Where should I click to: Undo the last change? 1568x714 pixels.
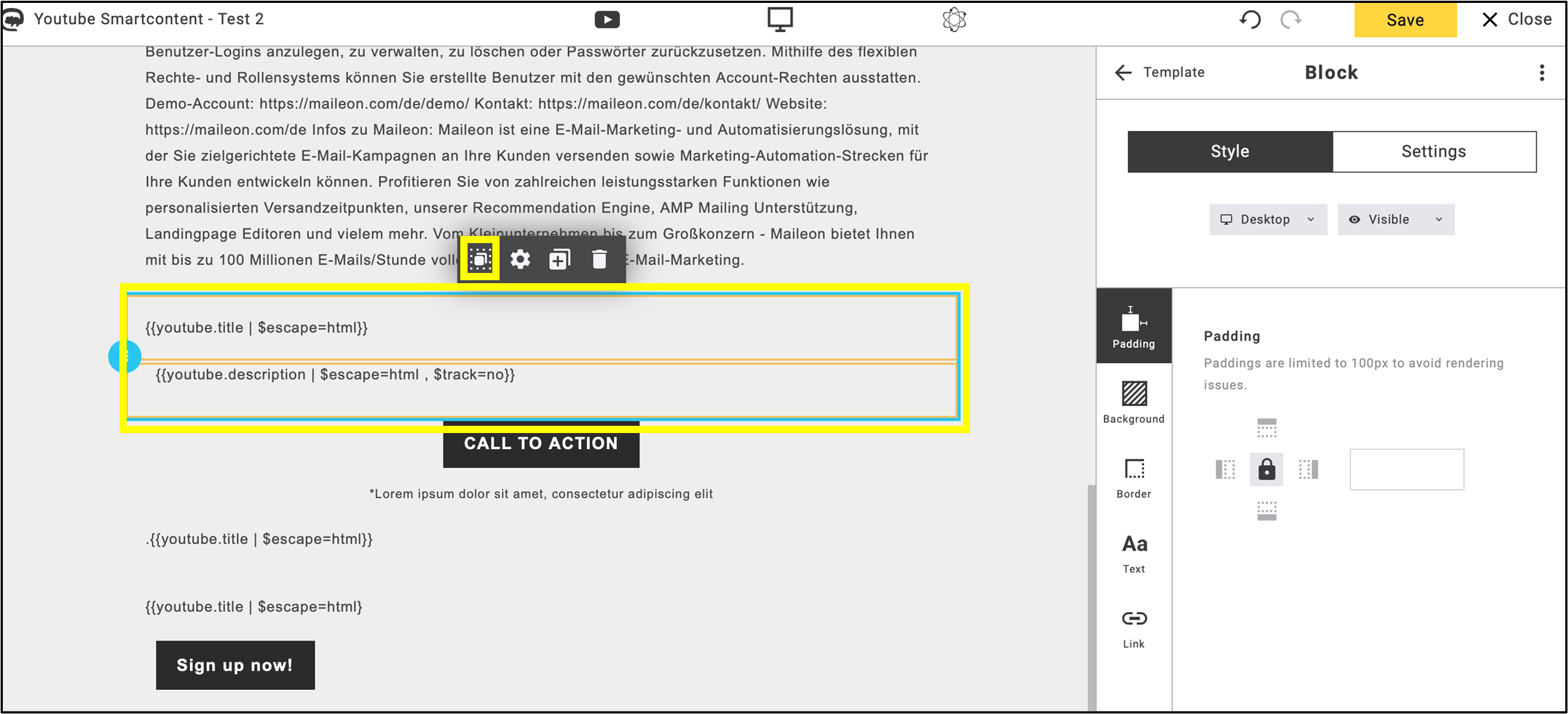(x=1250, y=20)
